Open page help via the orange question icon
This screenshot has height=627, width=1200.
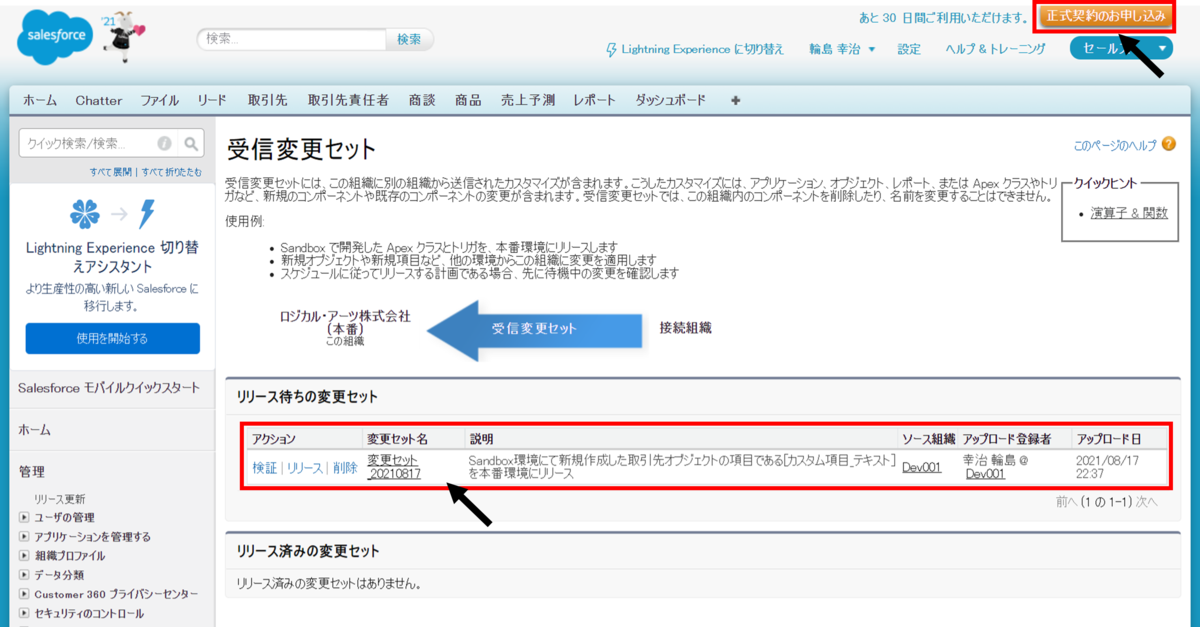pos(1169,145)
